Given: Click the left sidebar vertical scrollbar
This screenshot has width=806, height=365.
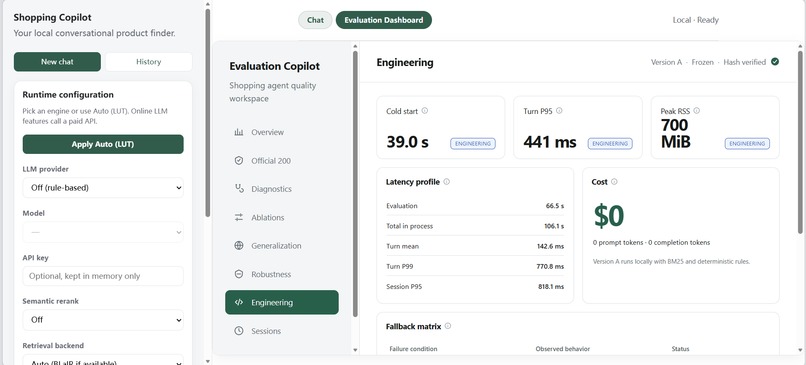Looking at the screenshot, I should tap(208, 113).
